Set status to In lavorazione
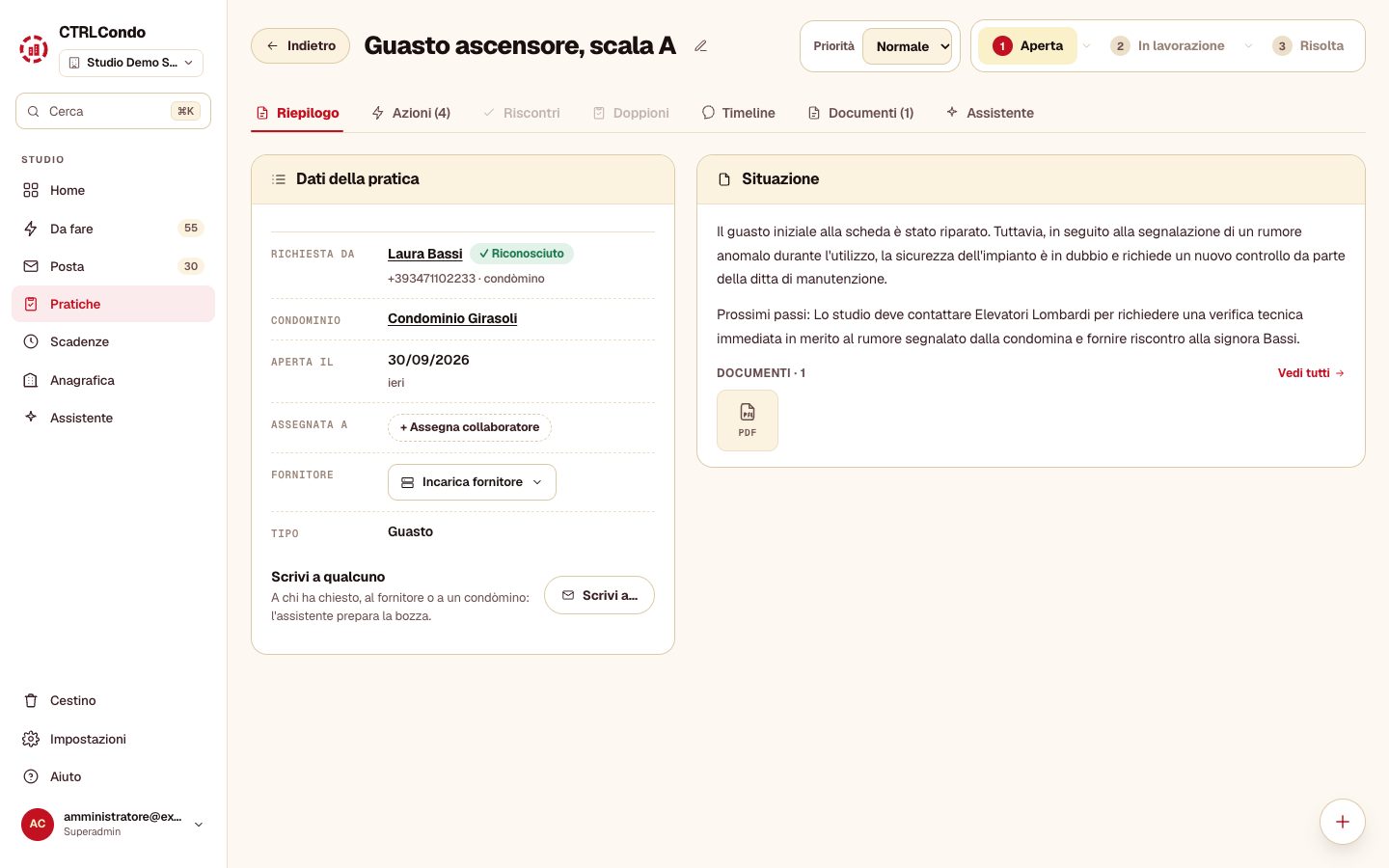1389x868 pixels. (x=1167, y=46)
